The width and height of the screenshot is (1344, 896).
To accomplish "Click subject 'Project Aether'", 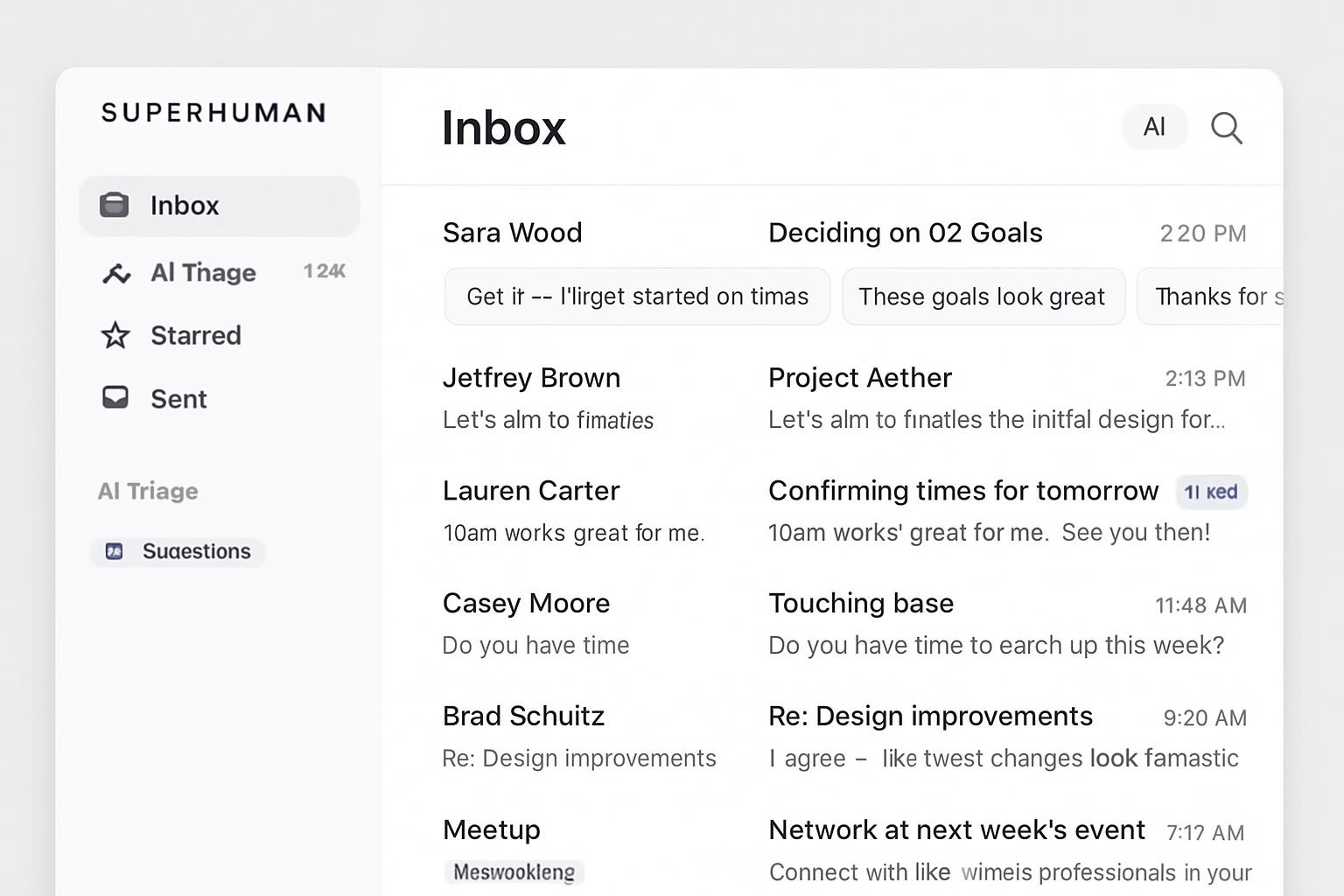I will point(860,378).
